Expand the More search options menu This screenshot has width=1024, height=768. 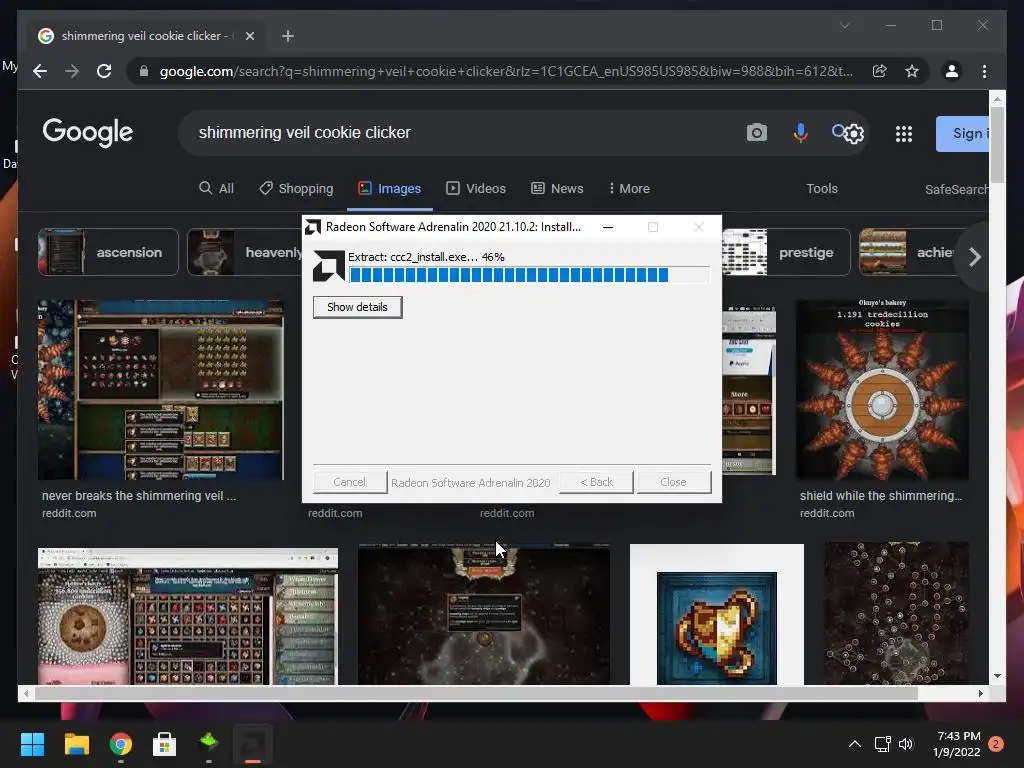pos(628,188)
